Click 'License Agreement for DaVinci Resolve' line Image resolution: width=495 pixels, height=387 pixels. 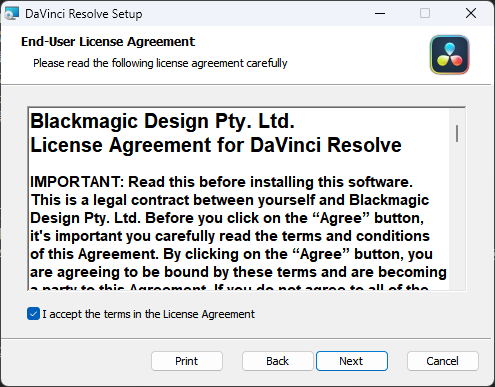click(x=216, y=145)
